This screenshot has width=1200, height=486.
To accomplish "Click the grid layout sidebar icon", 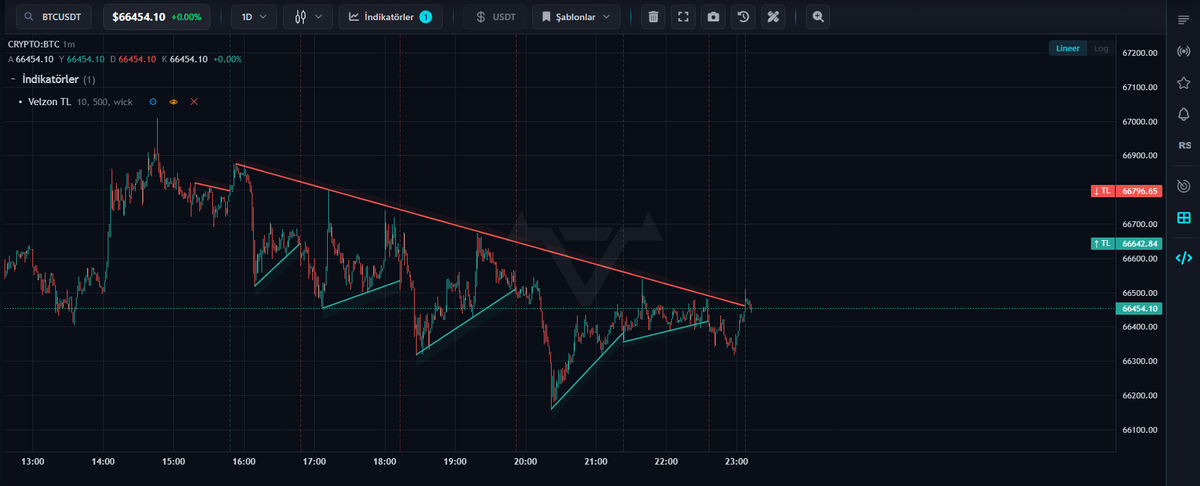I will [x=1184, y=218].
